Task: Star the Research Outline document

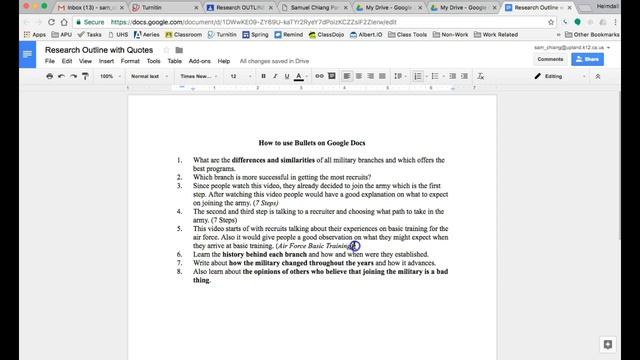Action: [166, 50]
